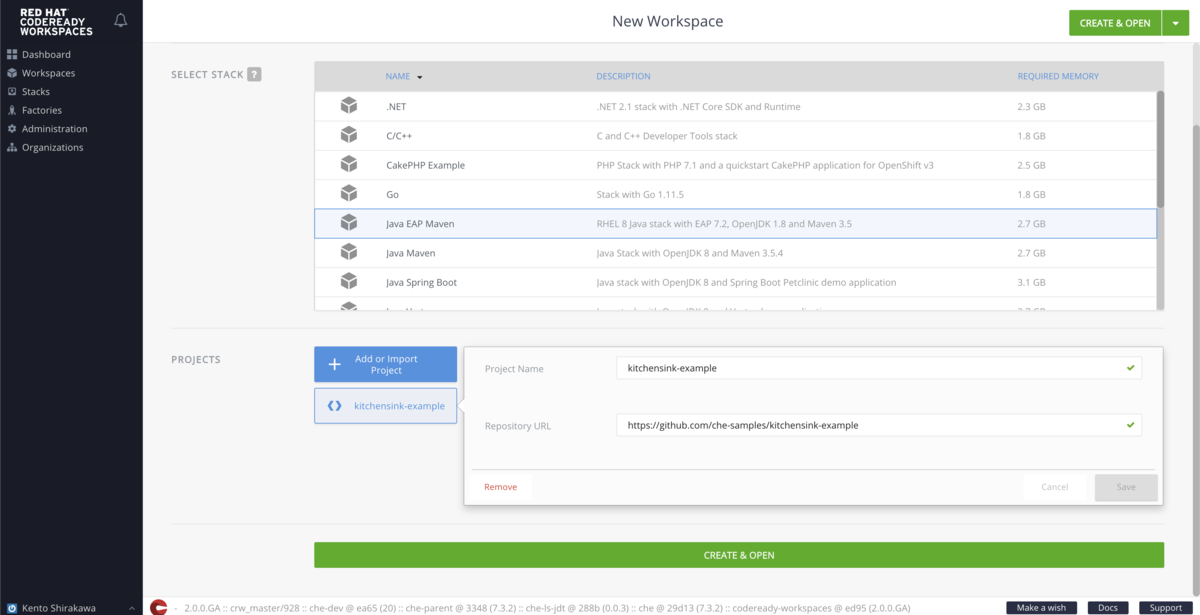Open Stacks page from sidebar
The height and width of the screenshot is (615, 1200).
tap(36, 92)
